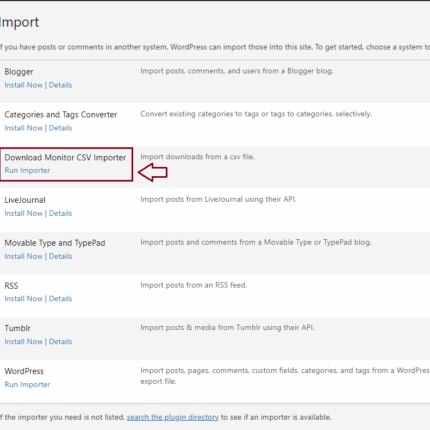Select the LiveJournal title text
This screenshot has width=430, height=430.
(x=25, y=200)
